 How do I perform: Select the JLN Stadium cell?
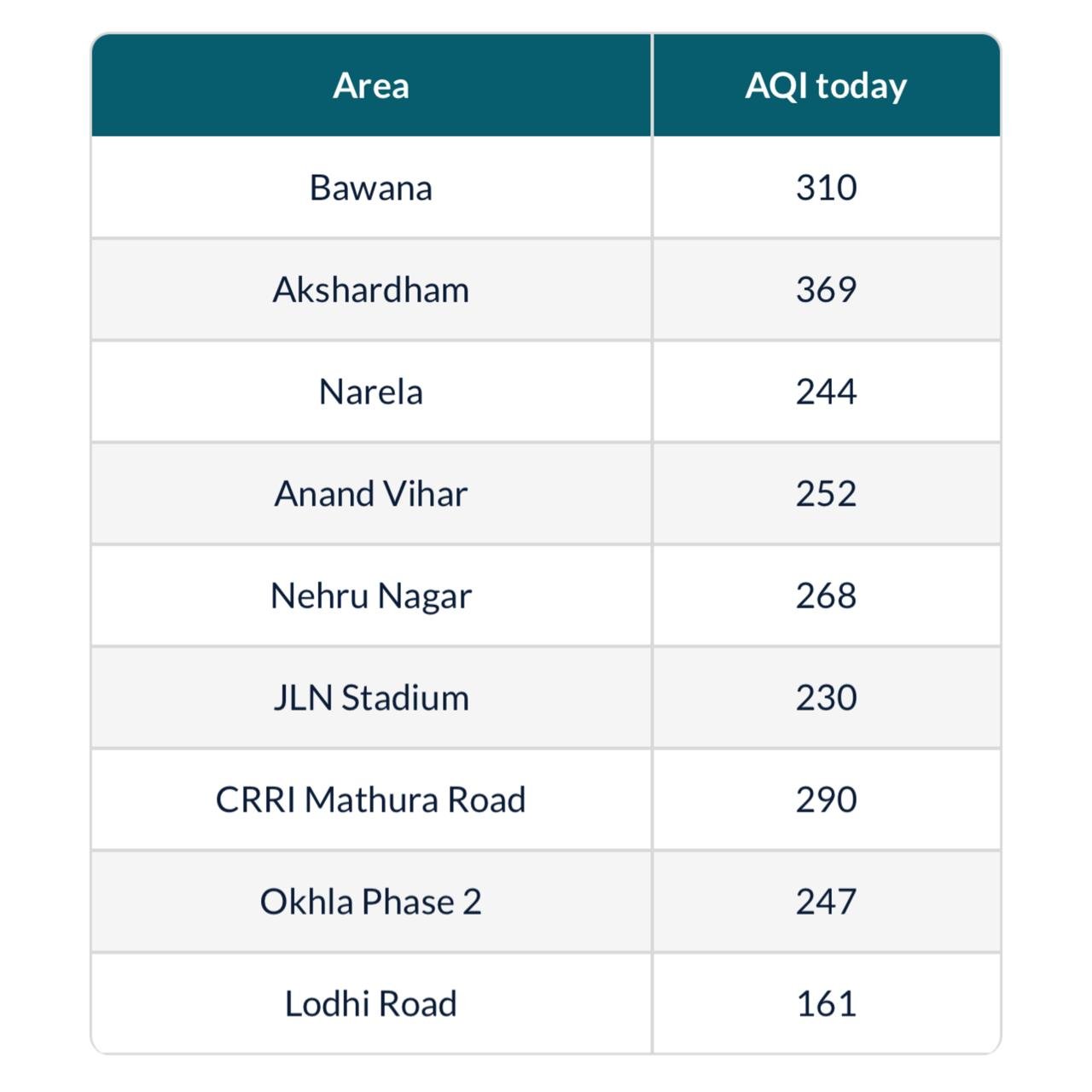click(371, 698)
